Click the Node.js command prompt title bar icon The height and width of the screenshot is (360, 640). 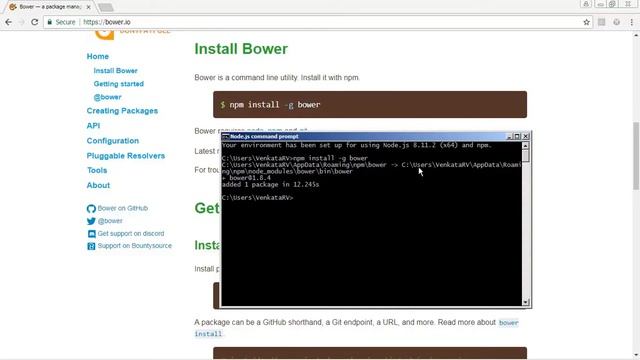click(x=225, y=136)
